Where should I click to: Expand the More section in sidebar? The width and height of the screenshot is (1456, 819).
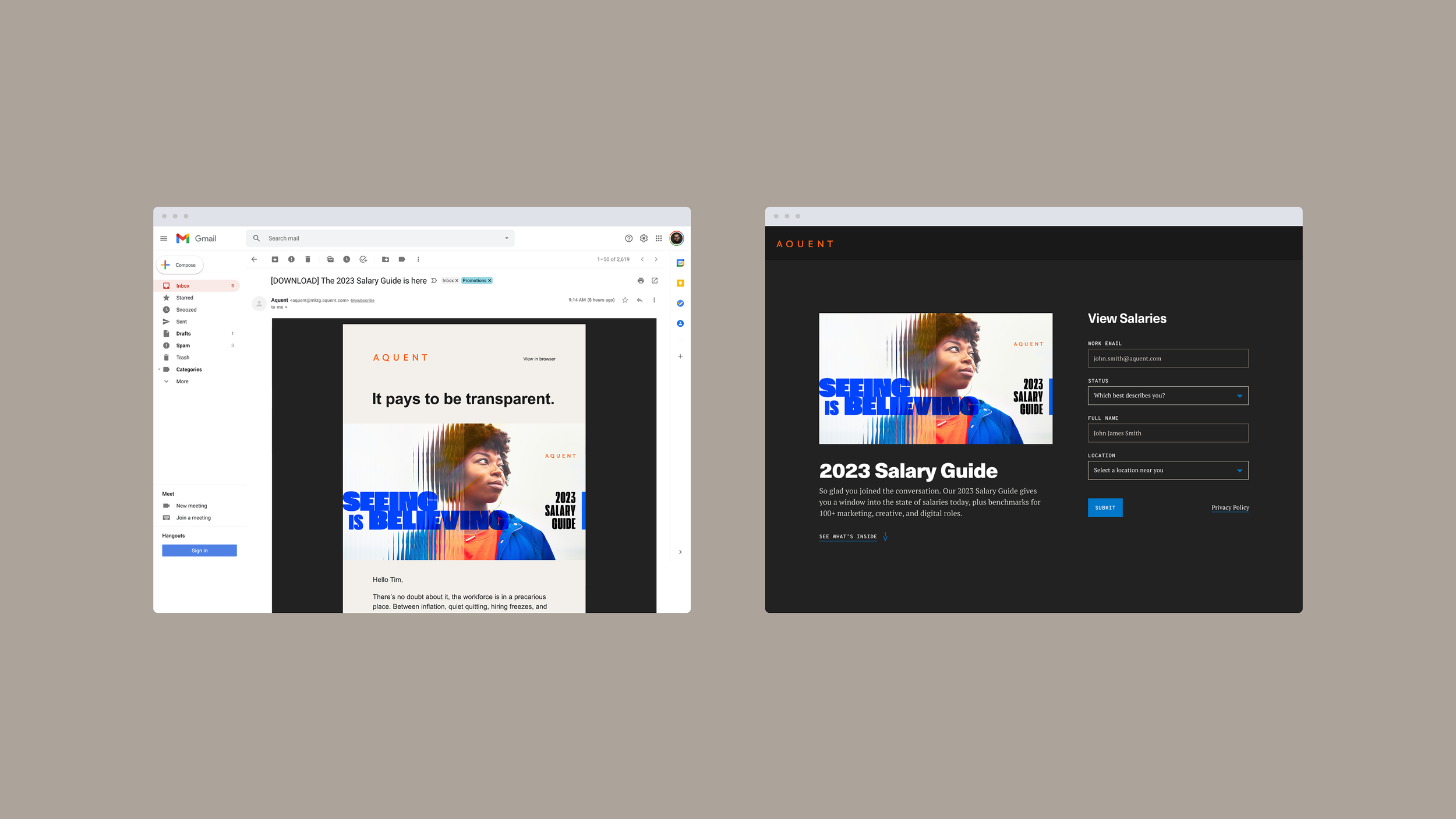click(182, 382)
